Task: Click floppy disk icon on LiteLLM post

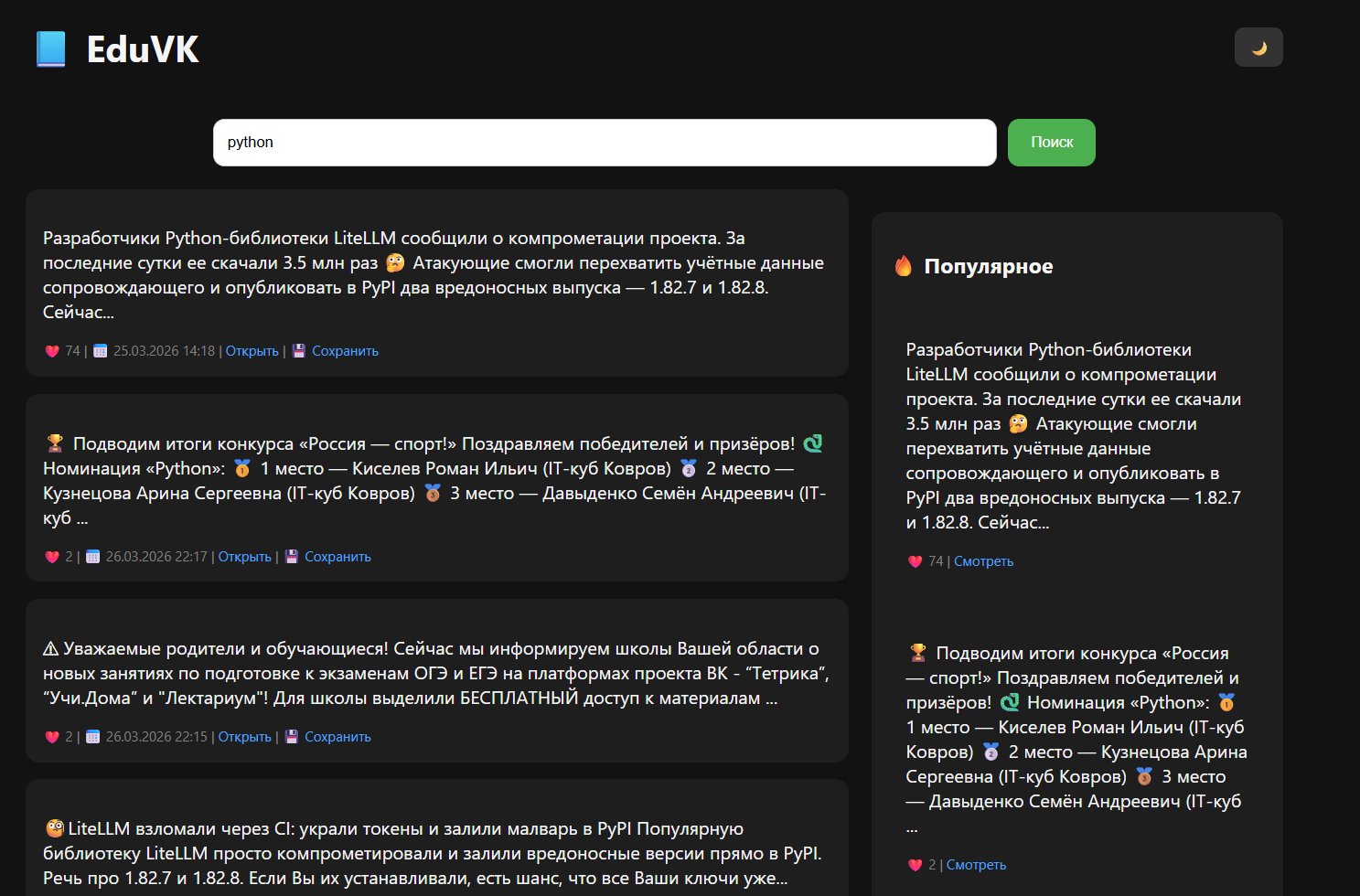Action: 298,351
